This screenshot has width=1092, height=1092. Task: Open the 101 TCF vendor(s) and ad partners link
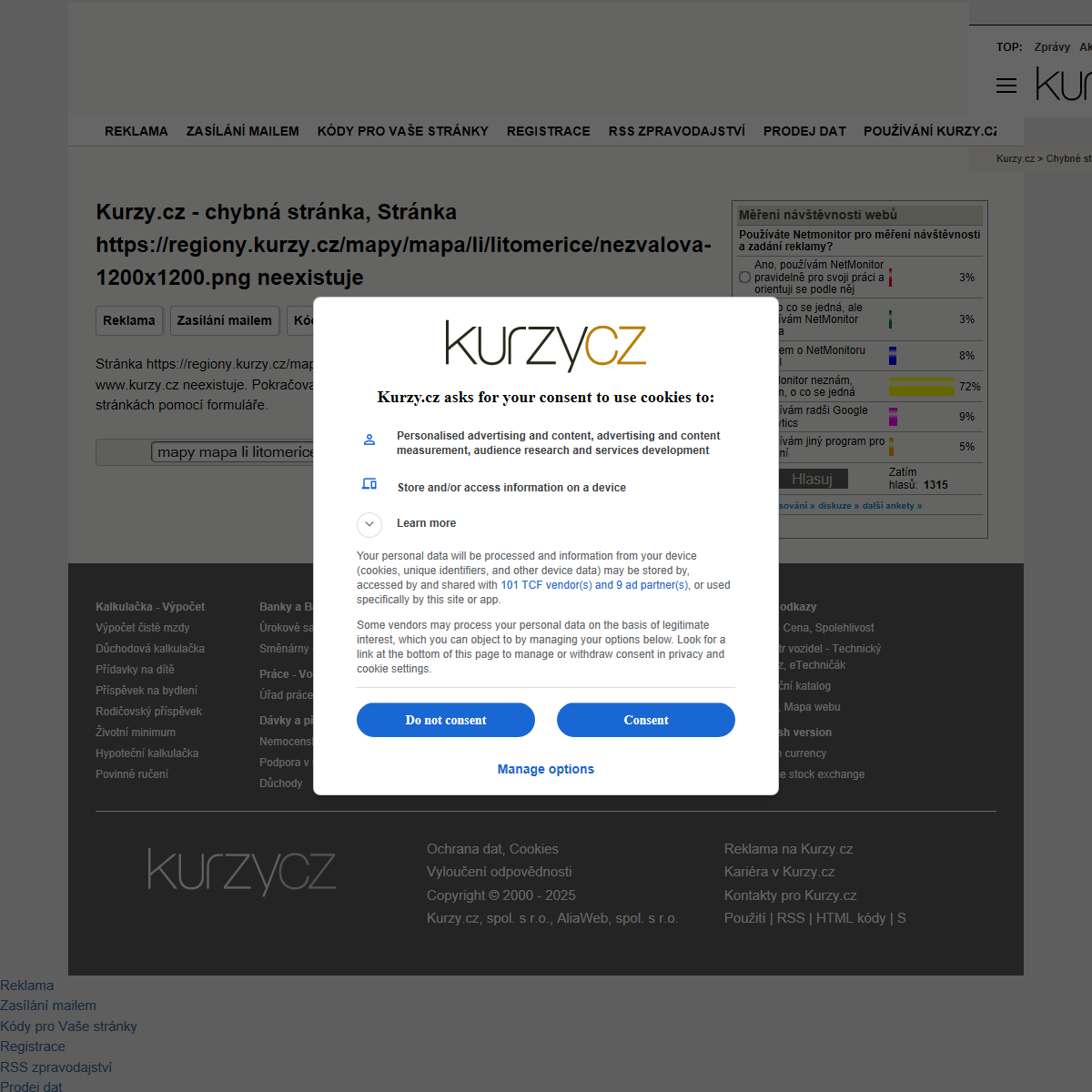(595, 585)
